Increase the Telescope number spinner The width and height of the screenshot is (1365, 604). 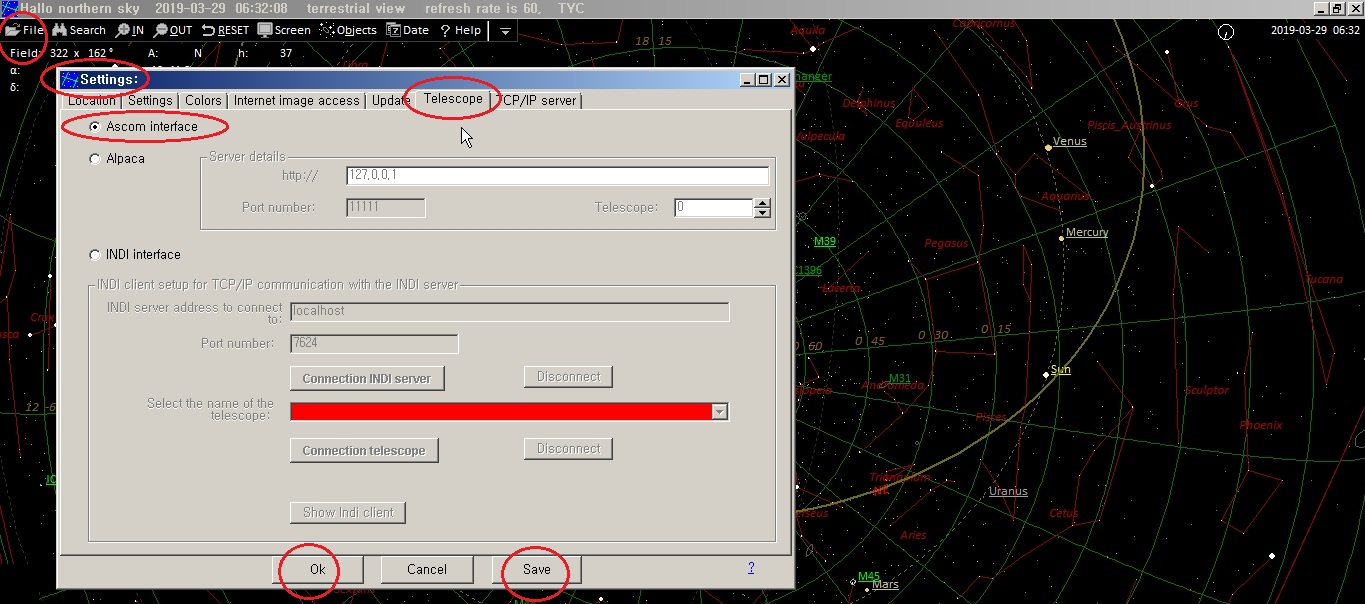click(x=763, y=203)
